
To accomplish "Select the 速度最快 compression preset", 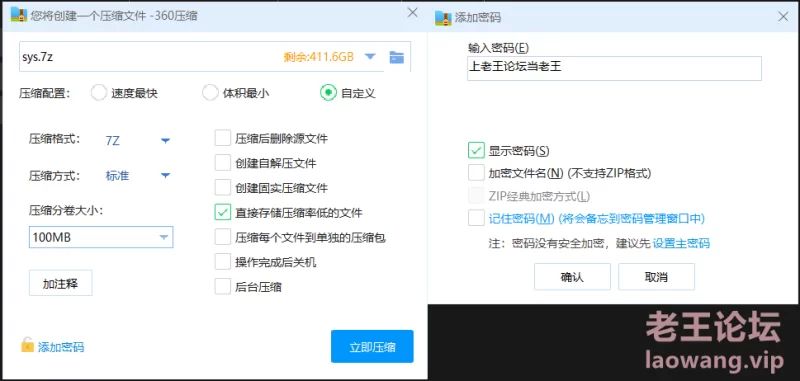I will 98,93.
